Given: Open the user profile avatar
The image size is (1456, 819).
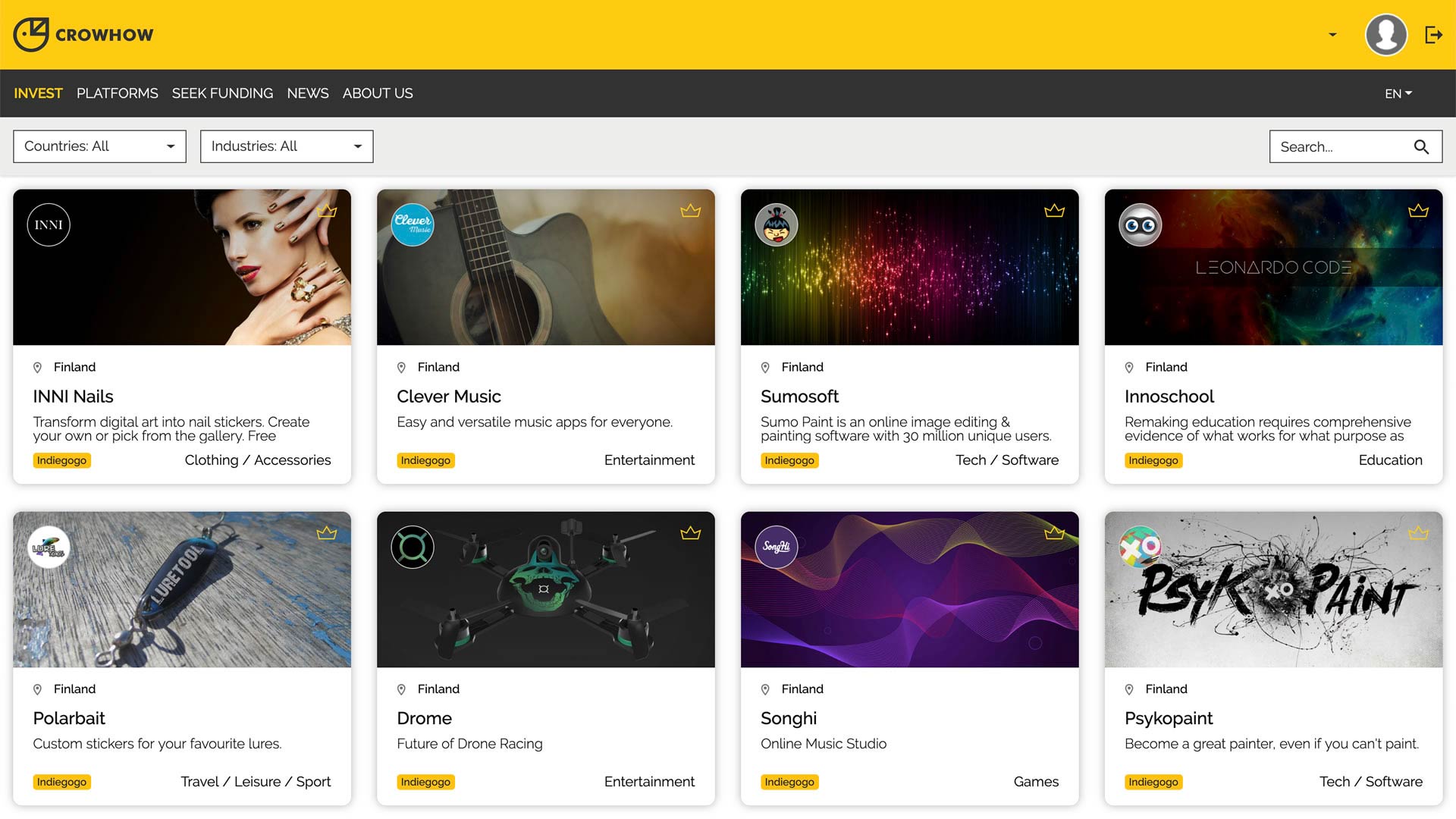Looking at the screenshot, I should [x=1385, y=35].
